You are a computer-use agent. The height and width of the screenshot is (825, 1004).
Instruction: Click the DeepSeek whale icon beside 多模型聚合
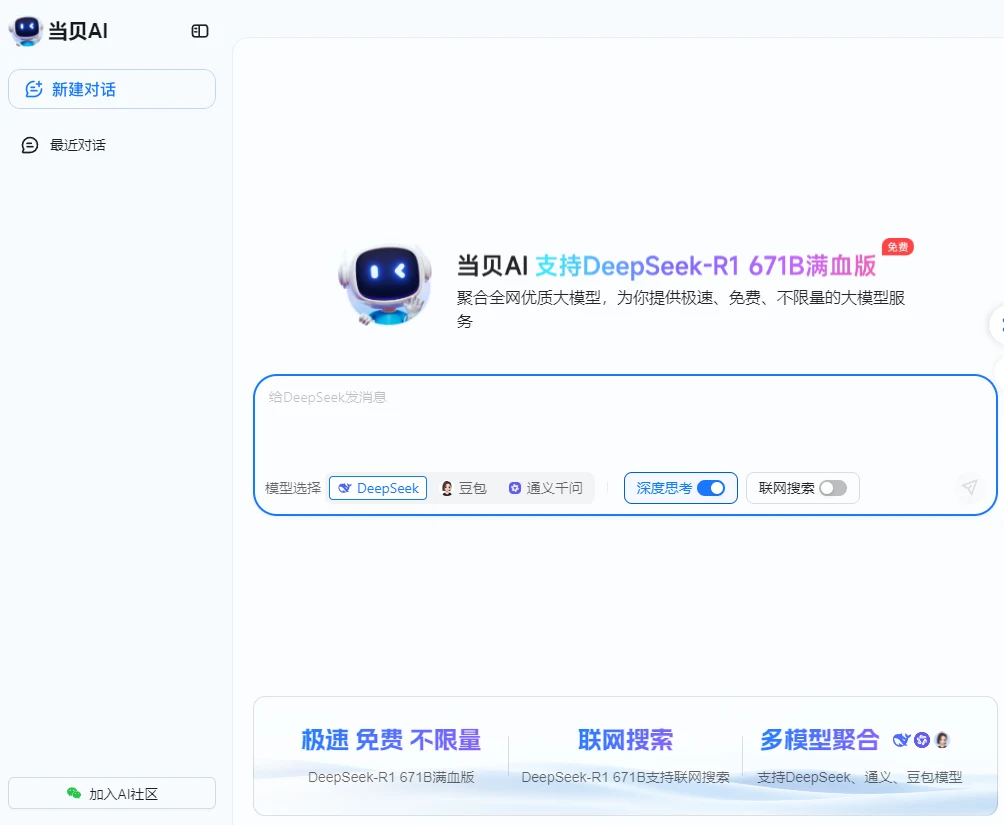click(901, 740)
